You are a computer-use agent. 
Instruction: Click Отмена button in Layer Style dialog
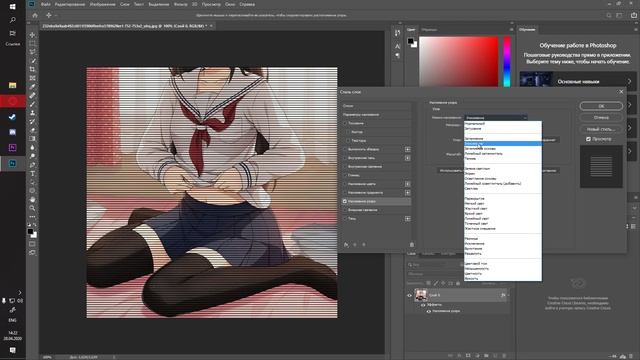pos(601,118)
